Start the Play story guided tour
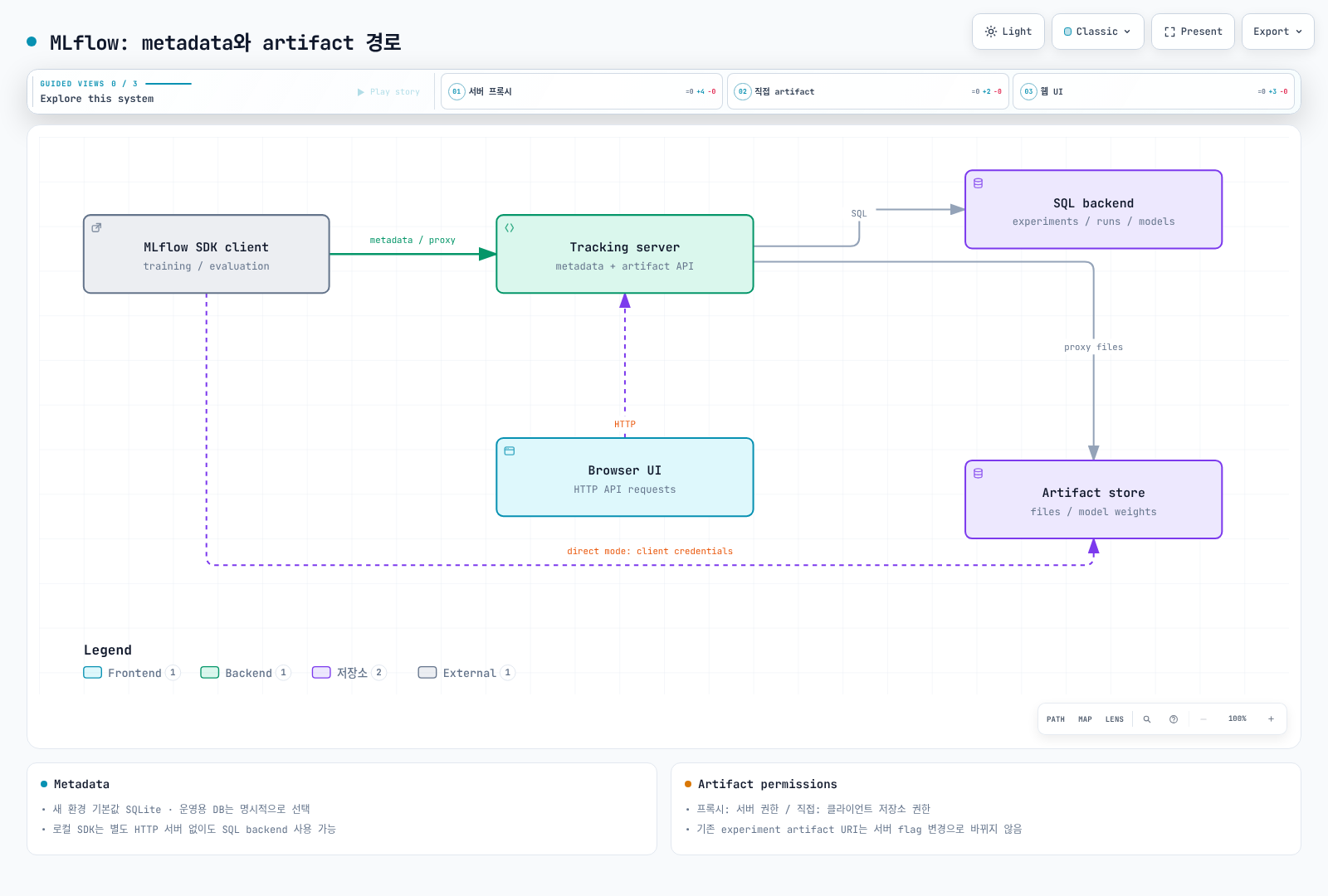The image size is (1328, 896). (x=388, y=92)
